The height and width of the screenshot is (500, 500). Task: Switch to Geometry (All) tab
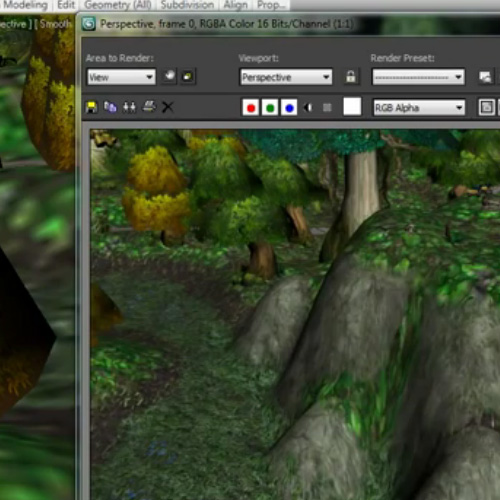point(118,5)
